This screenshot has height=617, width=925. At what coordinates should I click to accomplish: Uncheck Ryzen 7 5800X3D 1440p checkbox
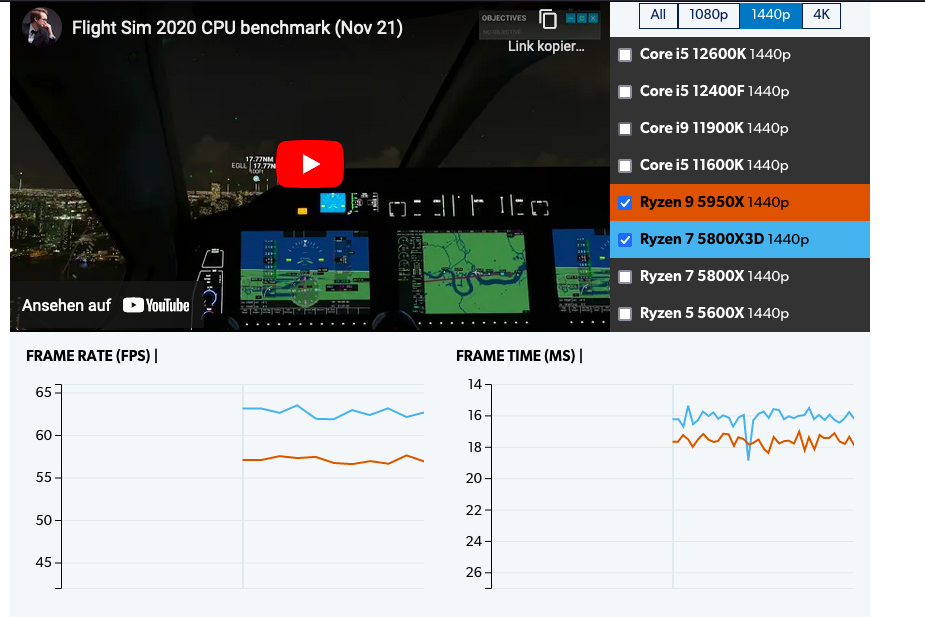(625, 240)
